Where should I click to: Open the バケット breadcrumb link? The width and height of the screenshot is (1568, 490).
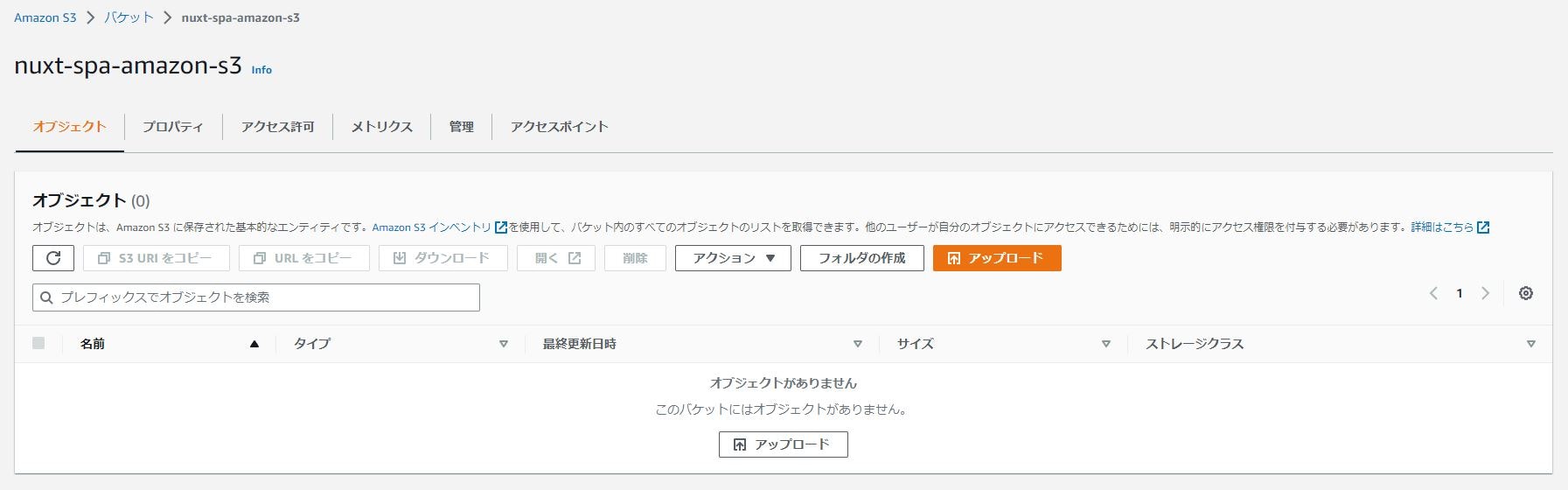click(129, 17)
